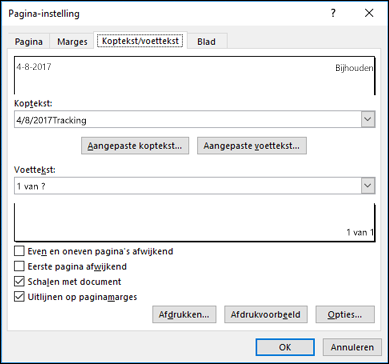Click the help question mark icon
This screenshot has width=389, height=364.
pyautogui.click(x=333, y=14)
